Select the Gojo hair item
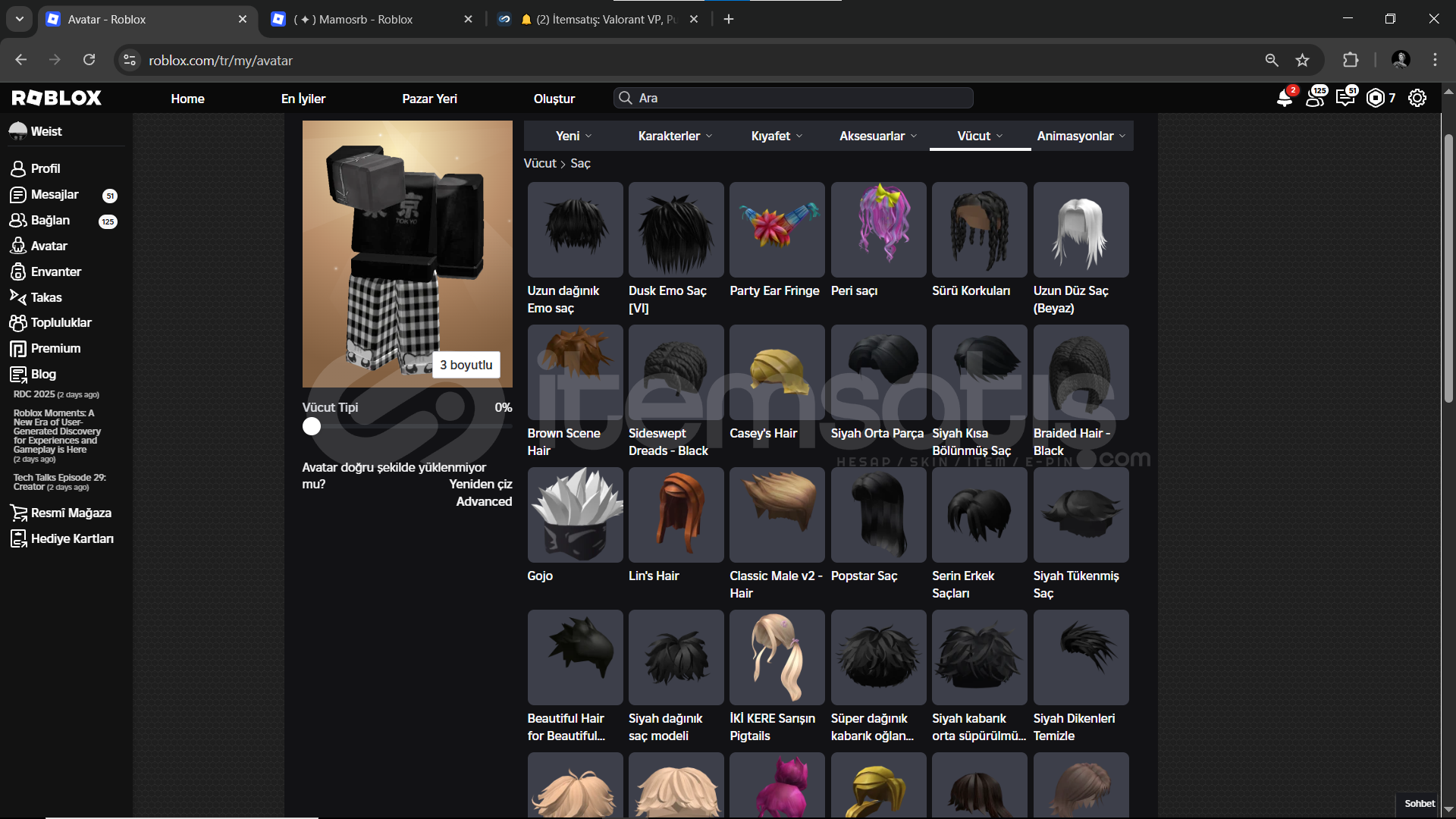This screenshot has width=1456, height=819. pyautogui.click(x=575, y=515)
